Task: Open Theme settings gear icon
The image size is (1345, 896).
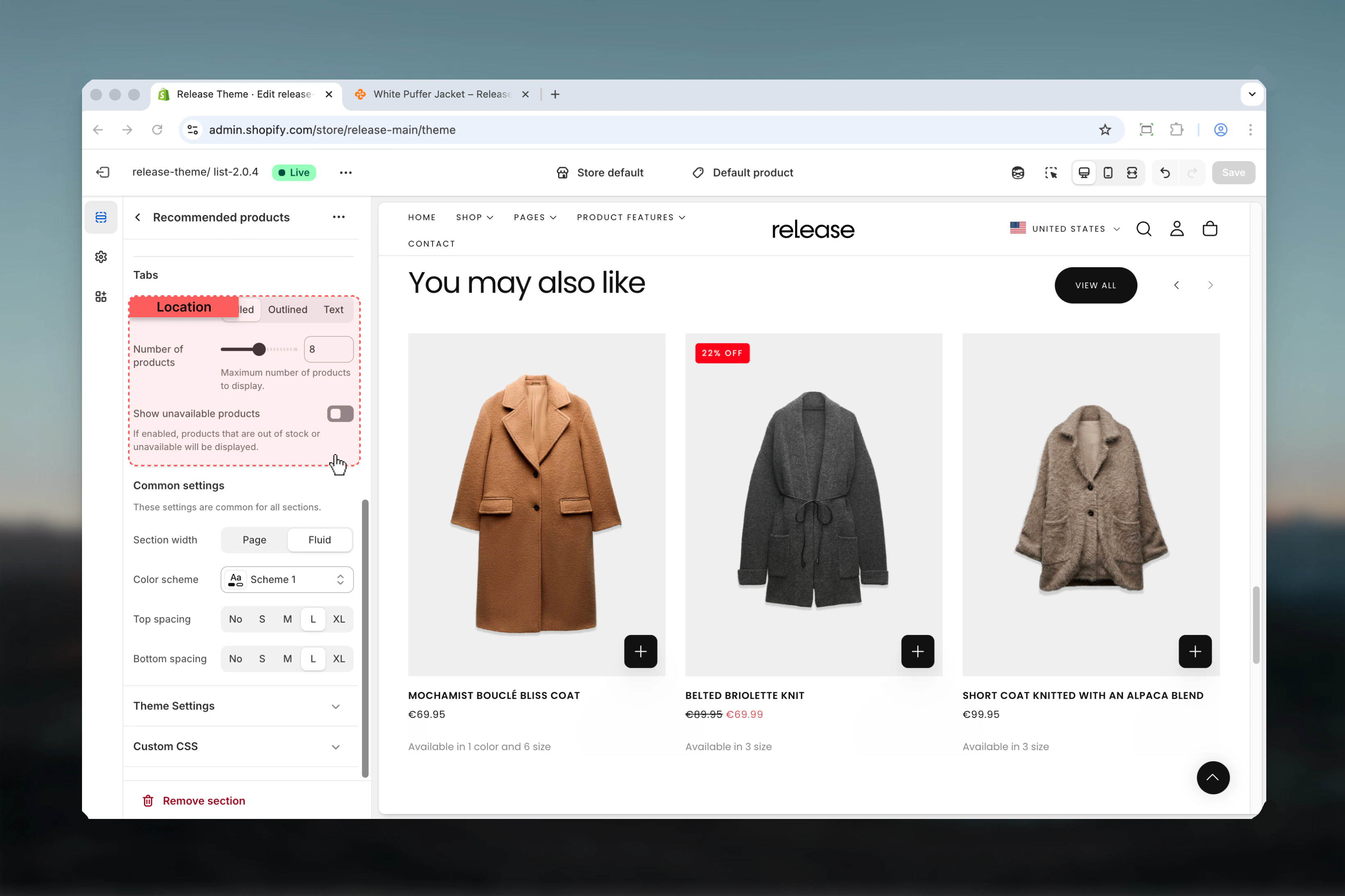Action: (x=101, y=257)
